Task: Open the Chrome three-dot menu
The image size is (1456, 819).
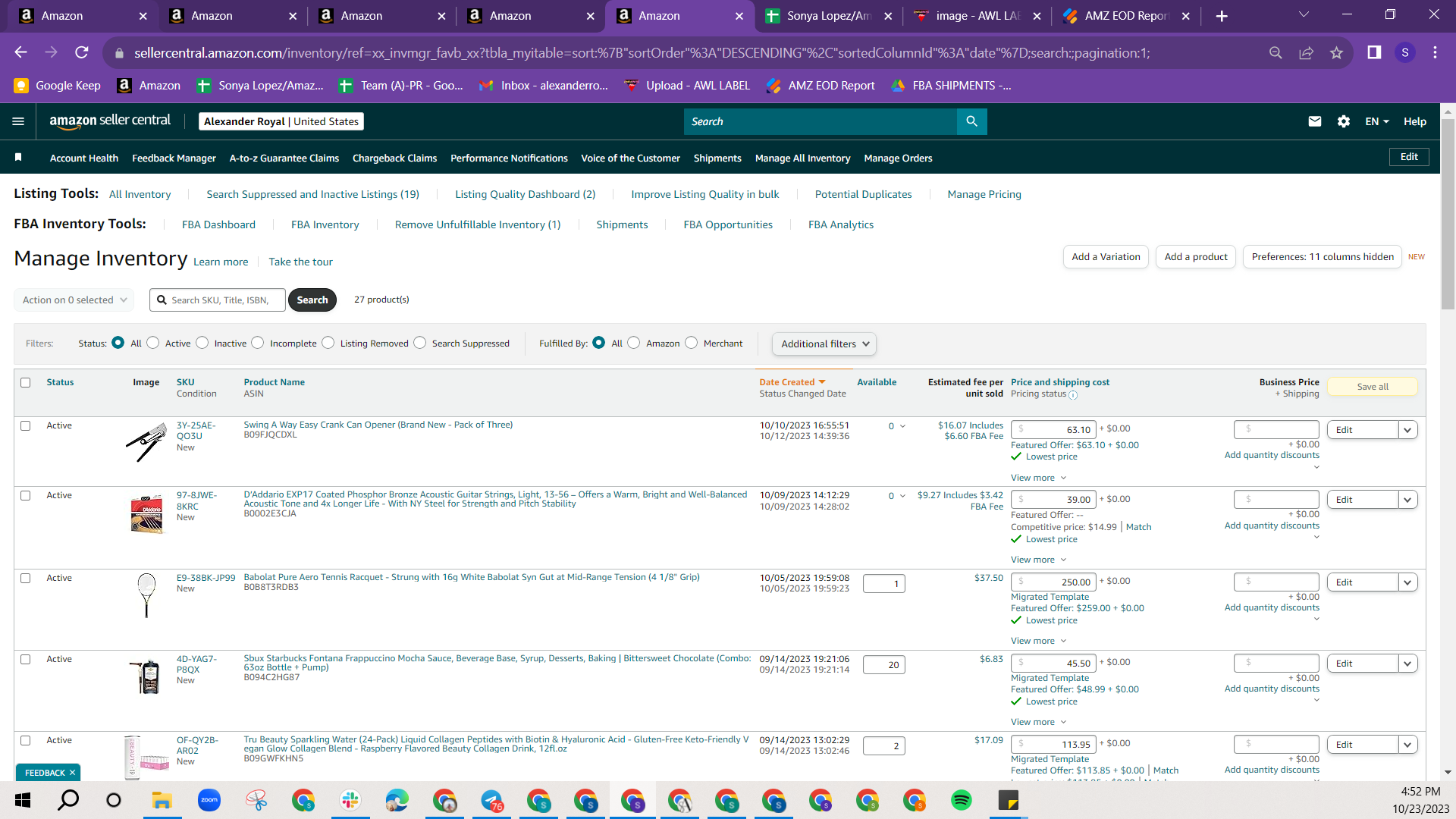Action: pyautogui.click(x=1435, y=52)
